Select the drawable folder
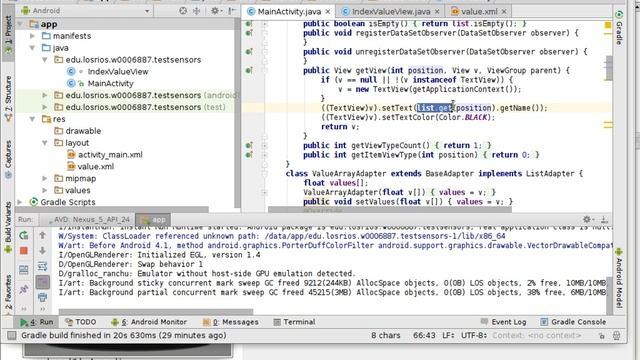This screenshot has width=640, height=360. (x=83, y=131)
